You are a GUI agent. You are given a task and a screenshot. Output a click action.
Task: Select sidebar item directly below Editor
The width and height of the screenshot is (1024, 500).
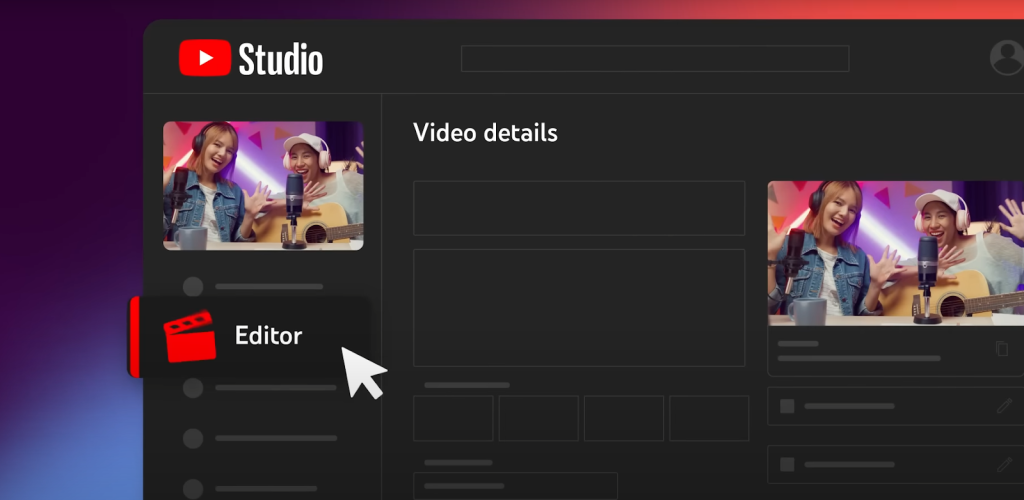click(260, 388)
